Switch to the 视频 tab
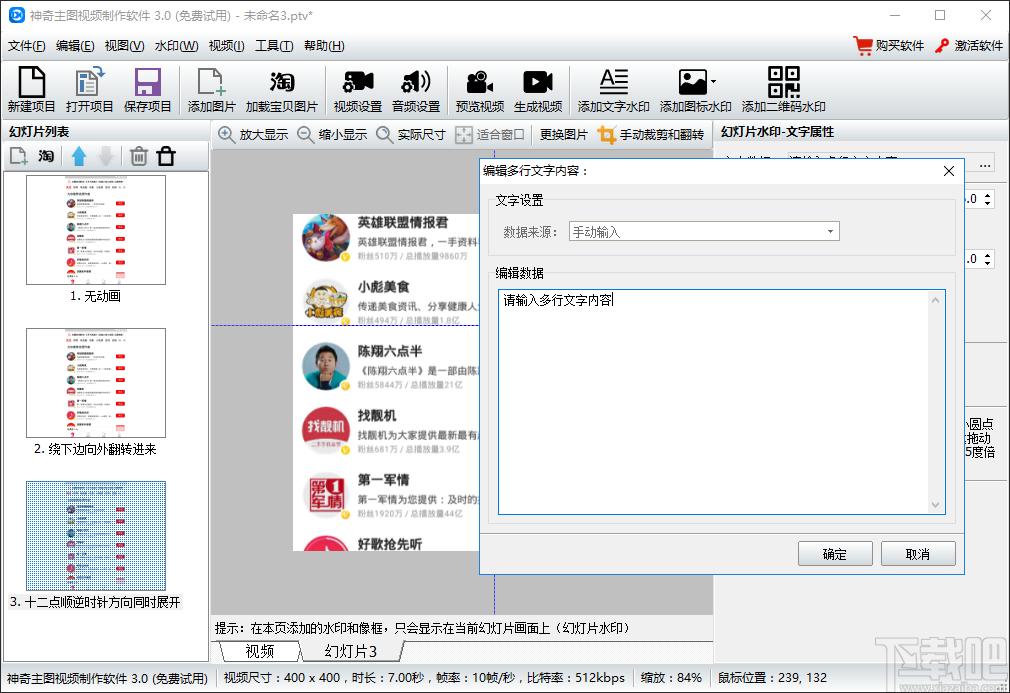This screenshot has width=1010, height=693. [x=260, y=651]
